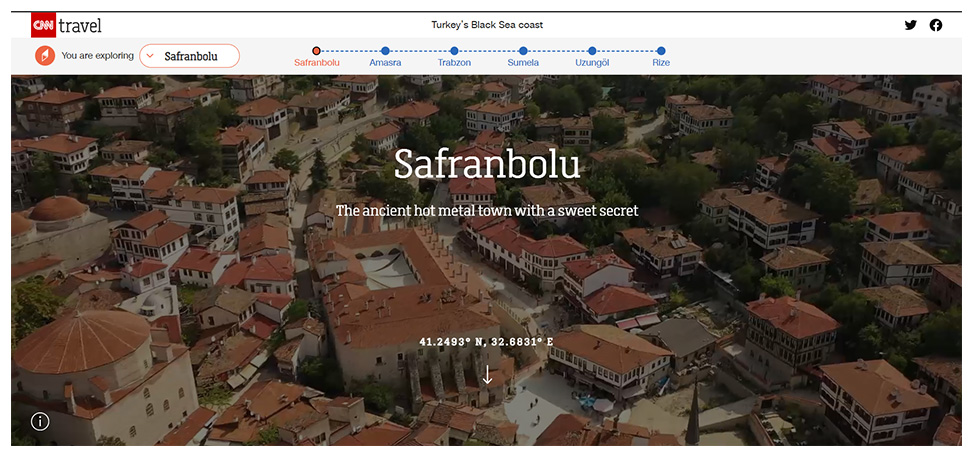Click the Sumela destination label

click(x=523, y=63)
